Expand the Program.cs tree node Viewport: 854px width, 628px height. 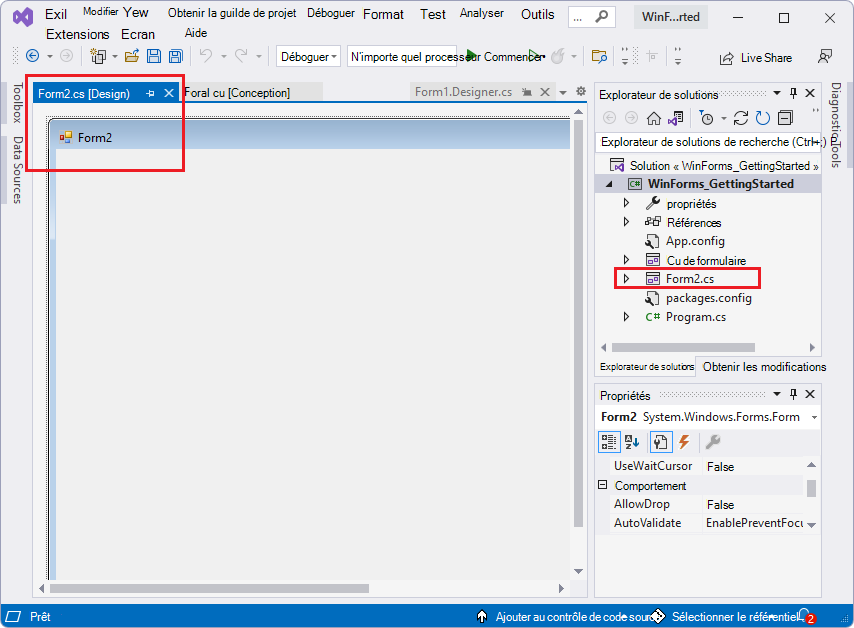(626, 316)
